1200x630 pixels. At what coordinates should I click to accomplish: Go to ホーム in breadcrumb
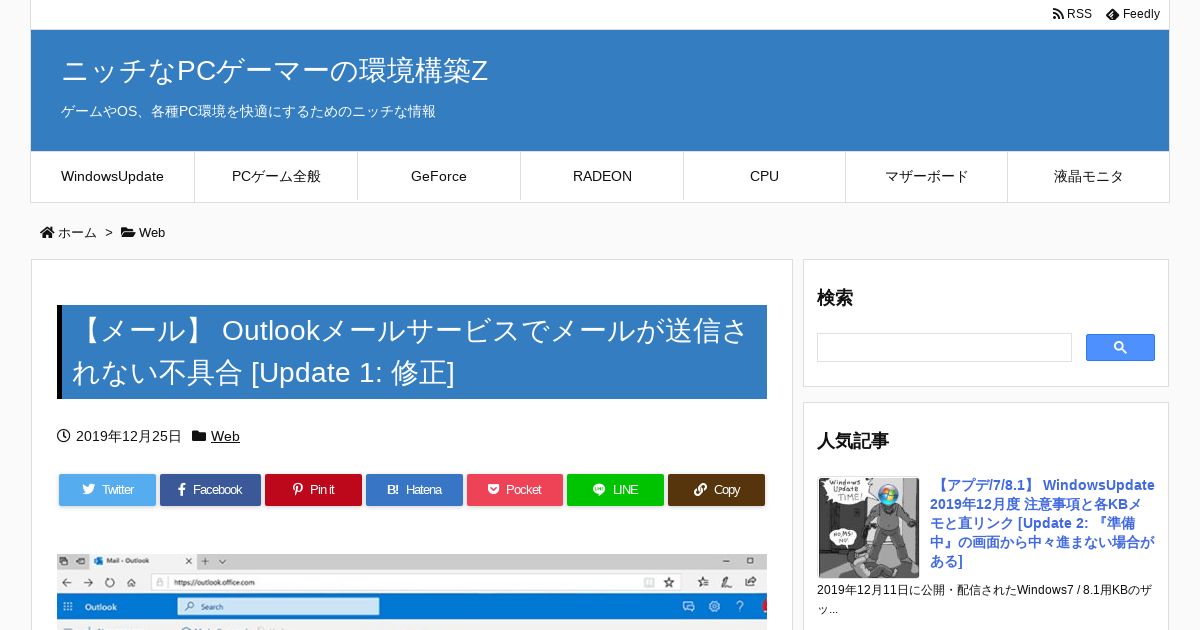click(77, 233)
